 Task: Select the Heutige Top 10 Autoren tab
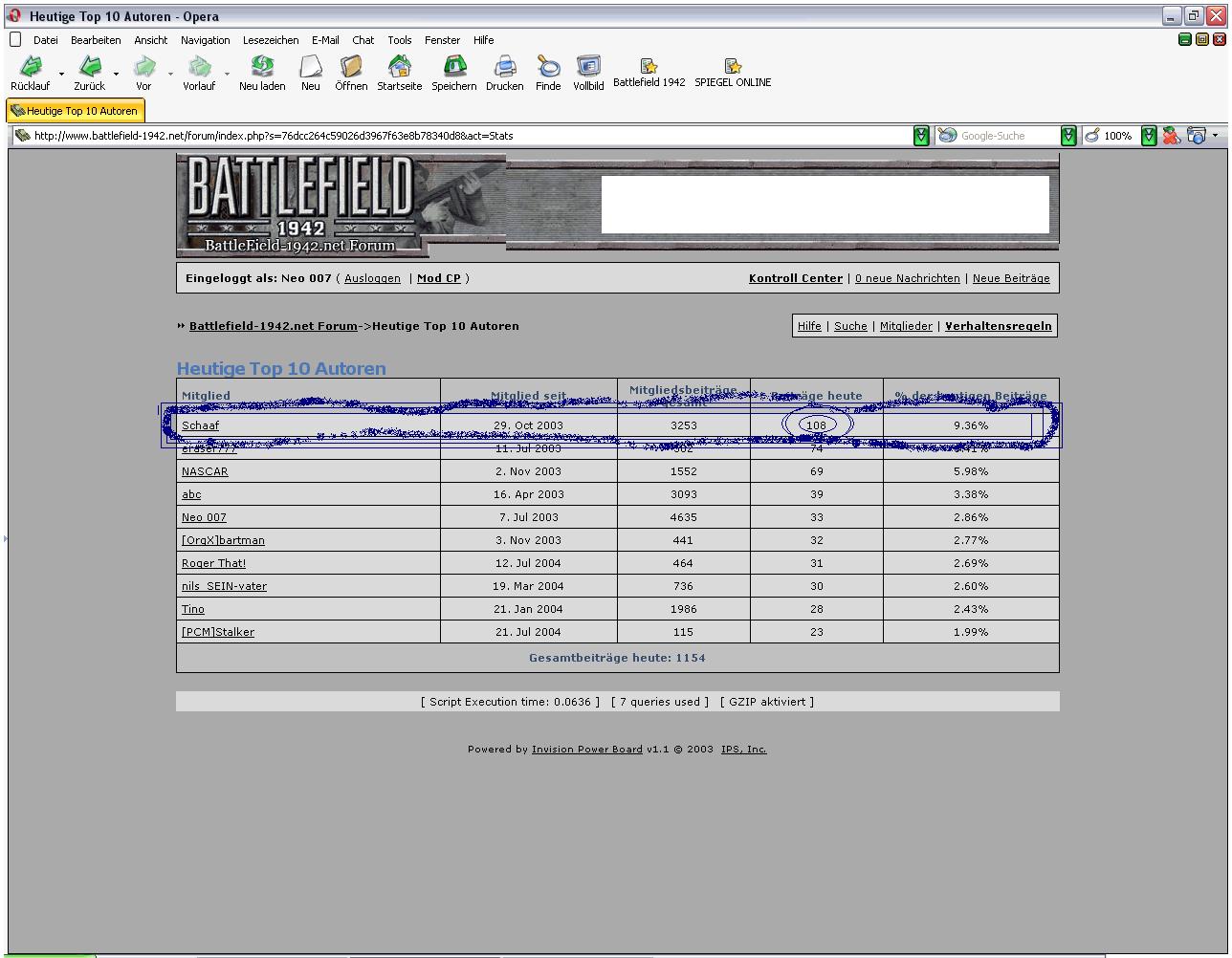(x=76, y=111)
